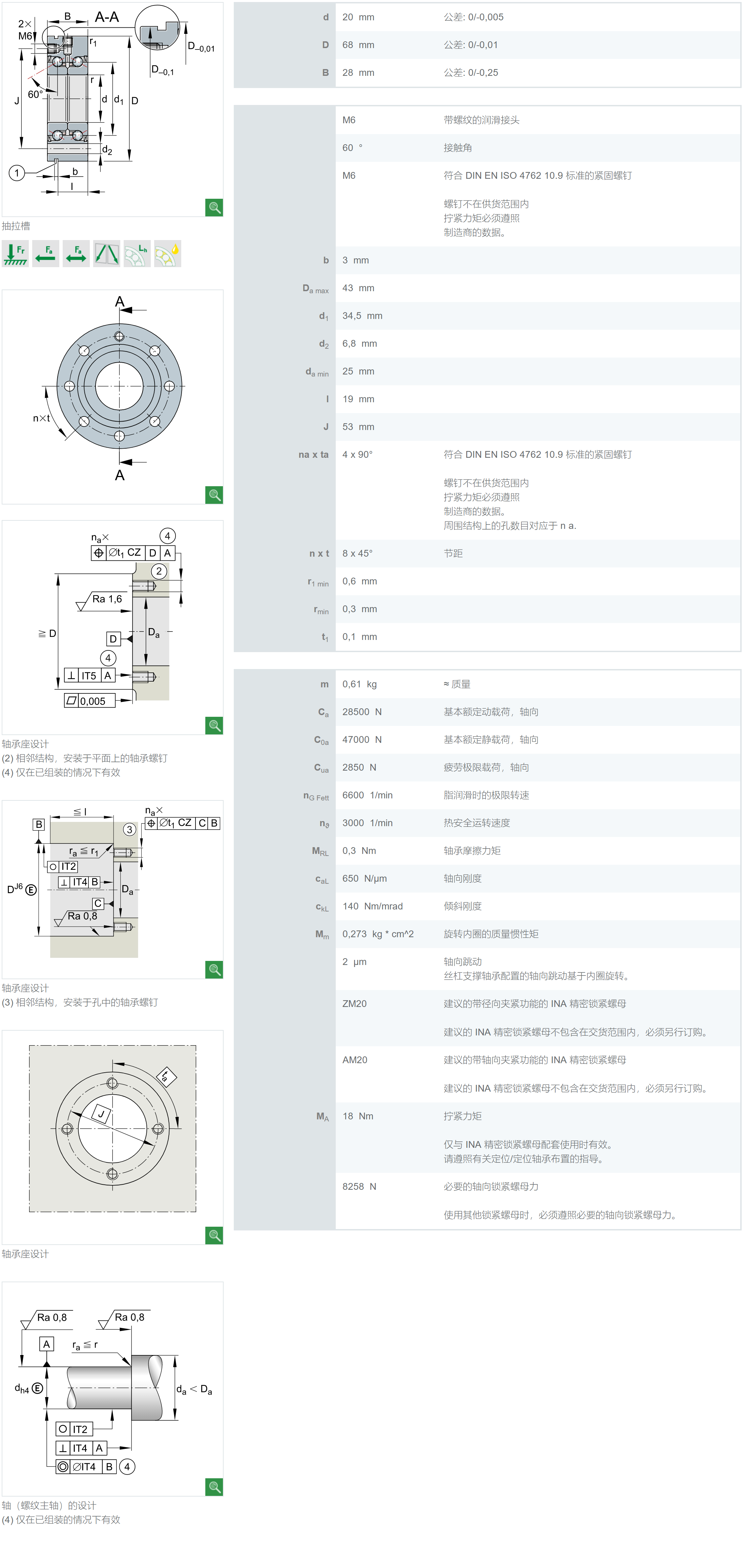Click the double-direction axial load Fa icon
This screenshot has height=1568, width=744.
pos(76,254)
